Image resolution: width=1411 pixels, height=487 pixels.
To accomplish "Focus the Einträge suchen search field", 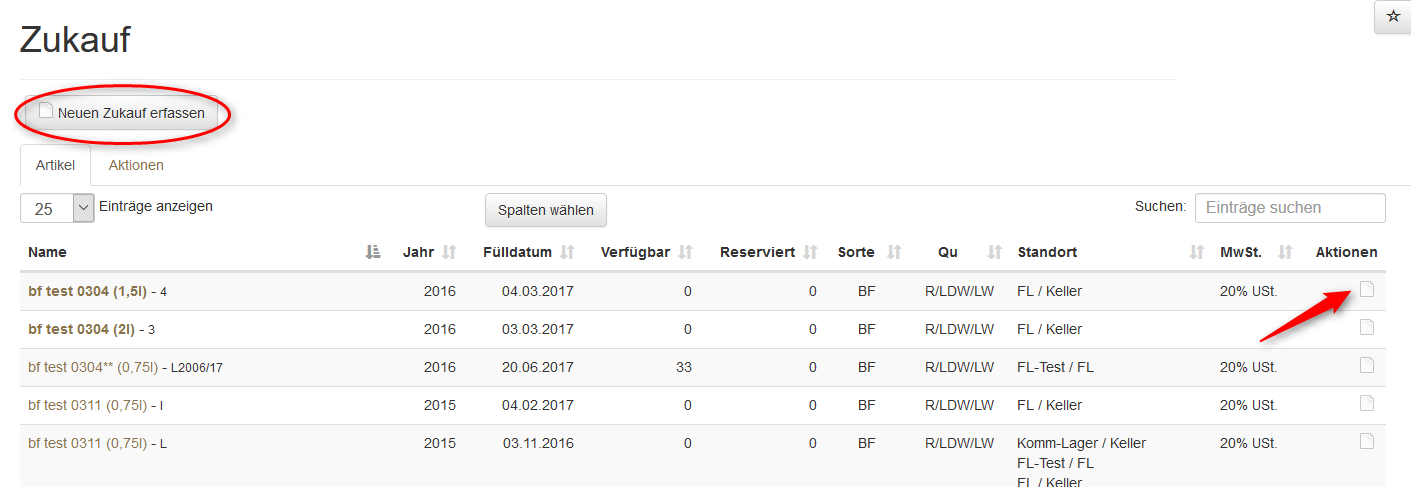I will pos(1290,208).
